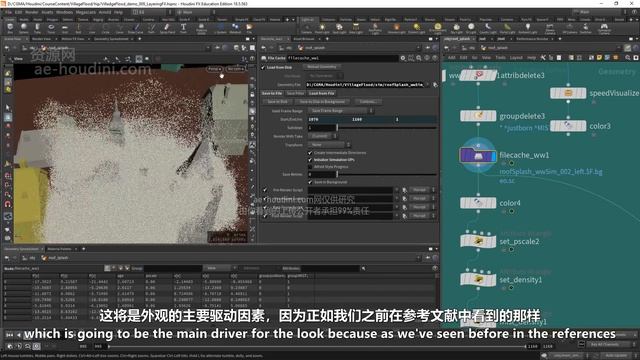Select the Sky Light shelf tool

point(456,28)
